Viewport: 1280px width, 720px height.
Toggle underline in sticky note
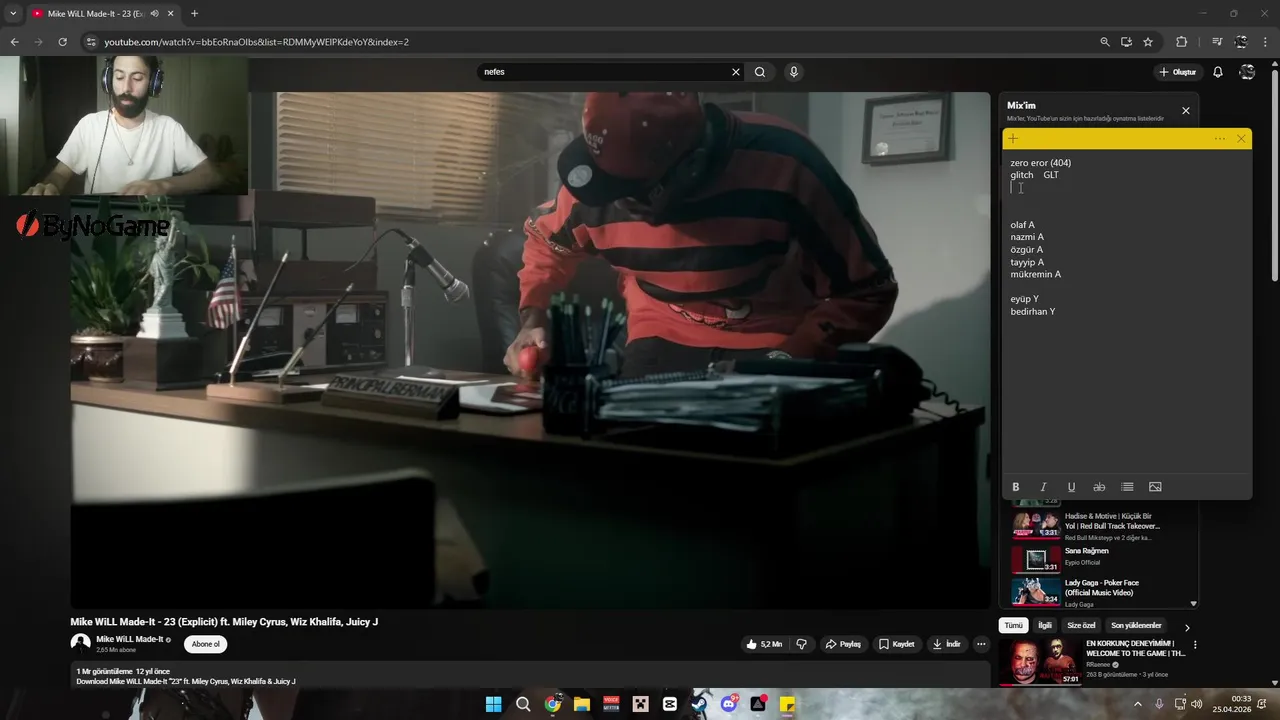1071,487
